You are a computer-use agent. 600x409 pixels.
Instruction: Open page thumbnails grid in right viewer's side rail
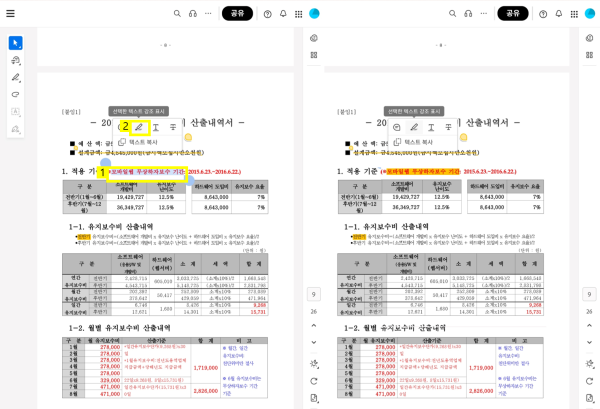coord(589,55)
